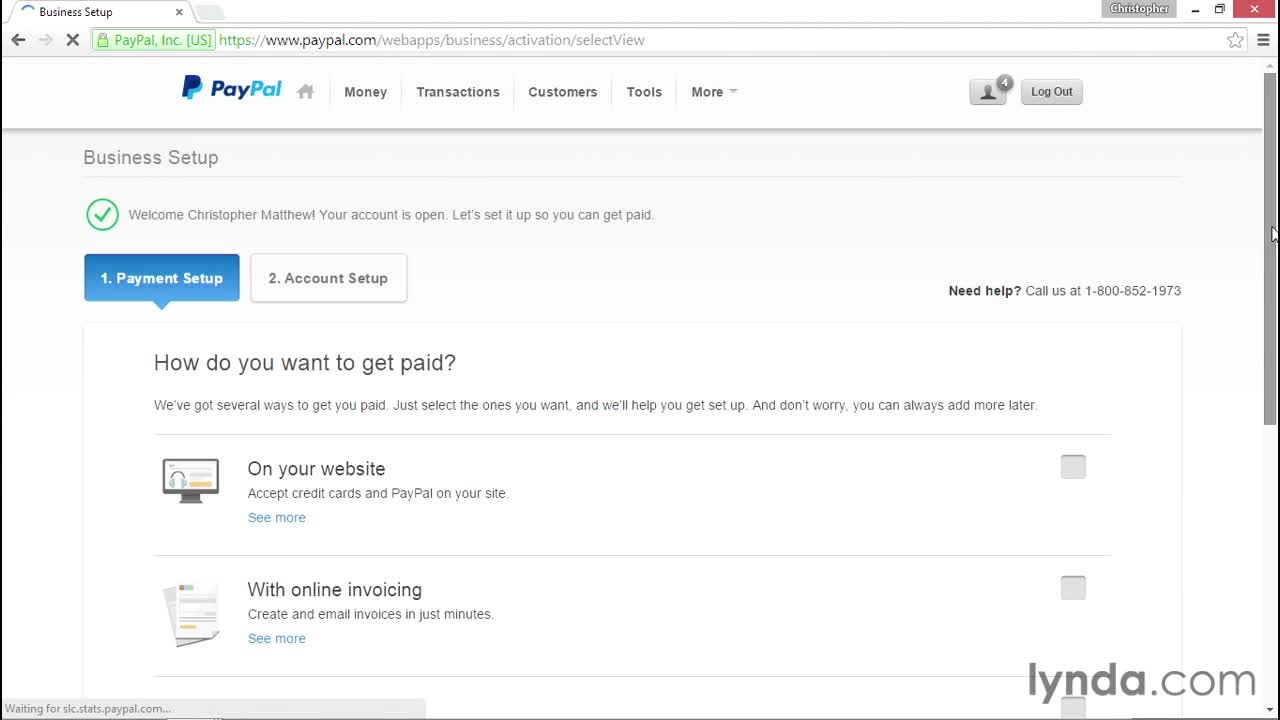Click the green checkmark welcome icon
1280x720 pixels.
(102, 214)
